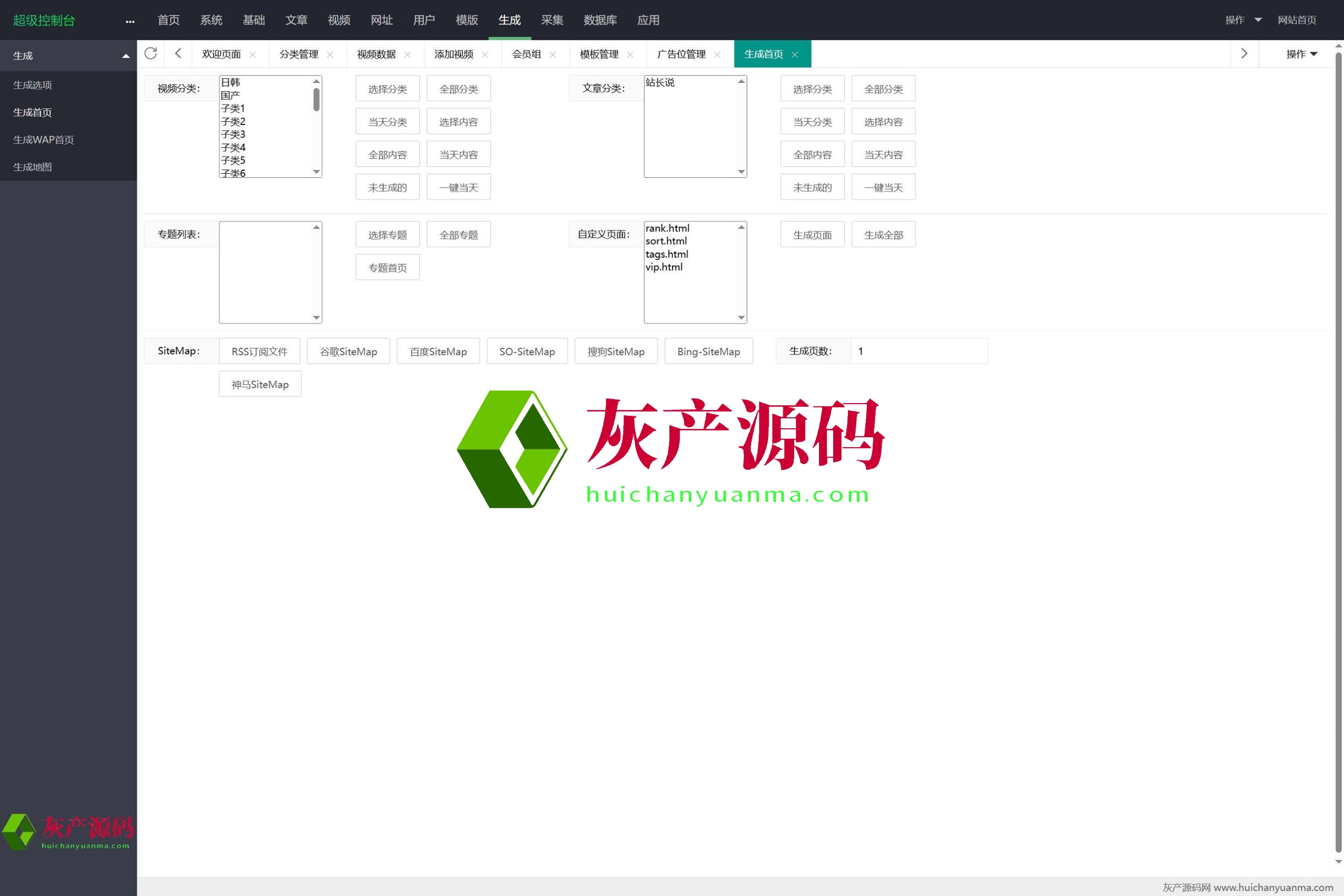The width and height of the screenshot is (1344, 896).
Task: Click the three dots beside 超级控制台
Action: coord(130,21)
